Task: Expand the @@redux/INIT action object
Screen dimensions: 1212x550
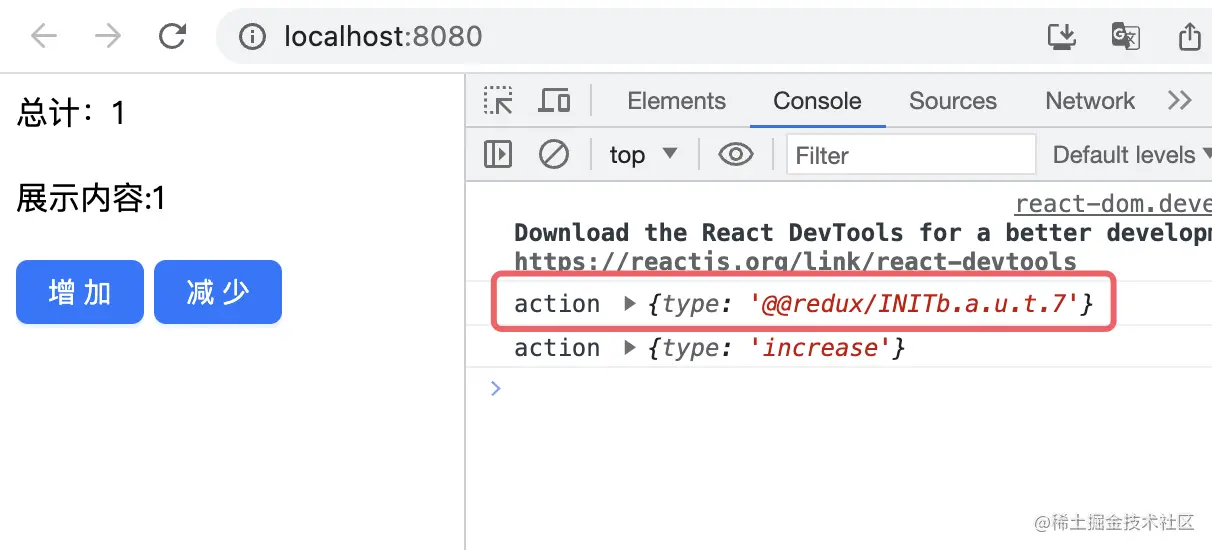Action: tap(630, 304)
